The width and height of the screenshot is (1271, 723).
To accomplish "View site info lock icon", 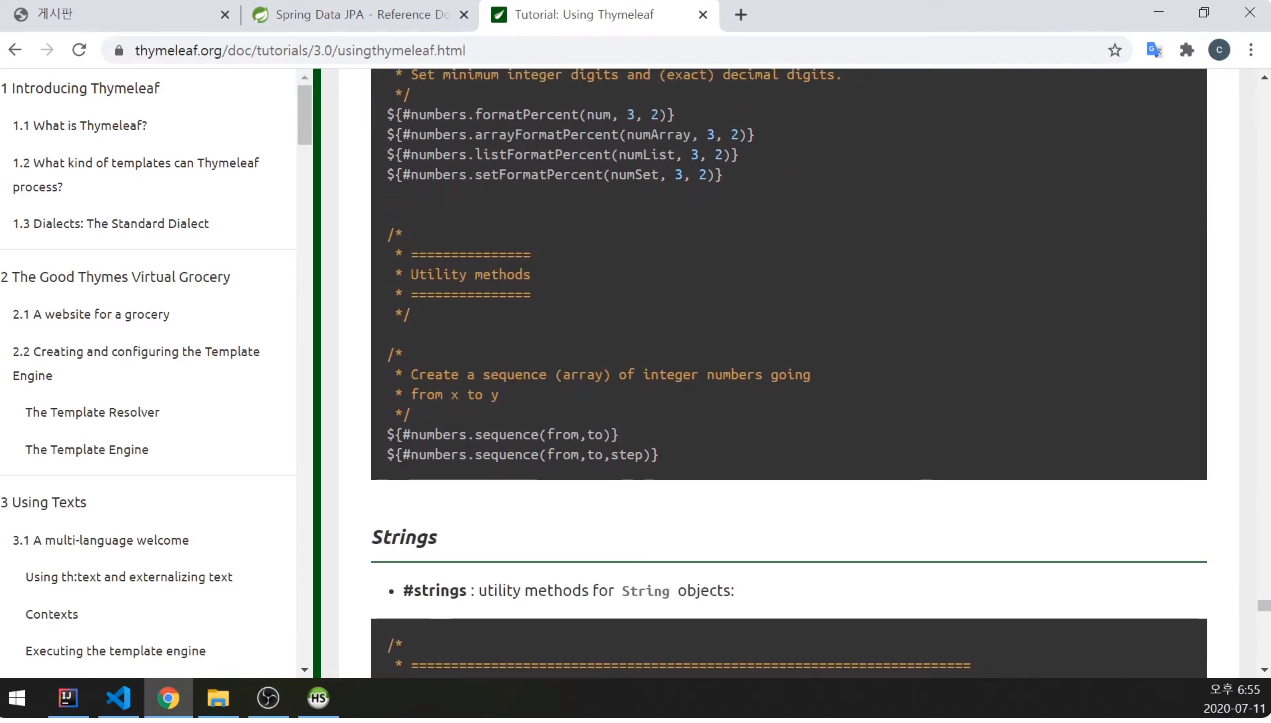I will pyautogui.click(x=119, y=50).
